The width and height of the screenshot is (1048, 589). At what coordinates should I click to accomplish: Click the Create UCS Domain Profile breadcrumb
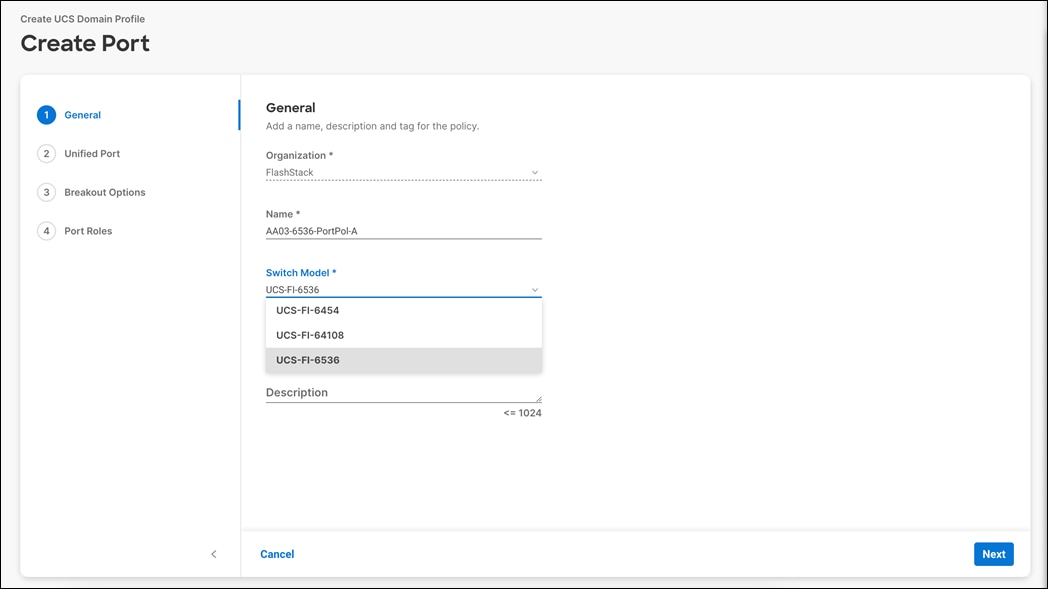point(84,18)
